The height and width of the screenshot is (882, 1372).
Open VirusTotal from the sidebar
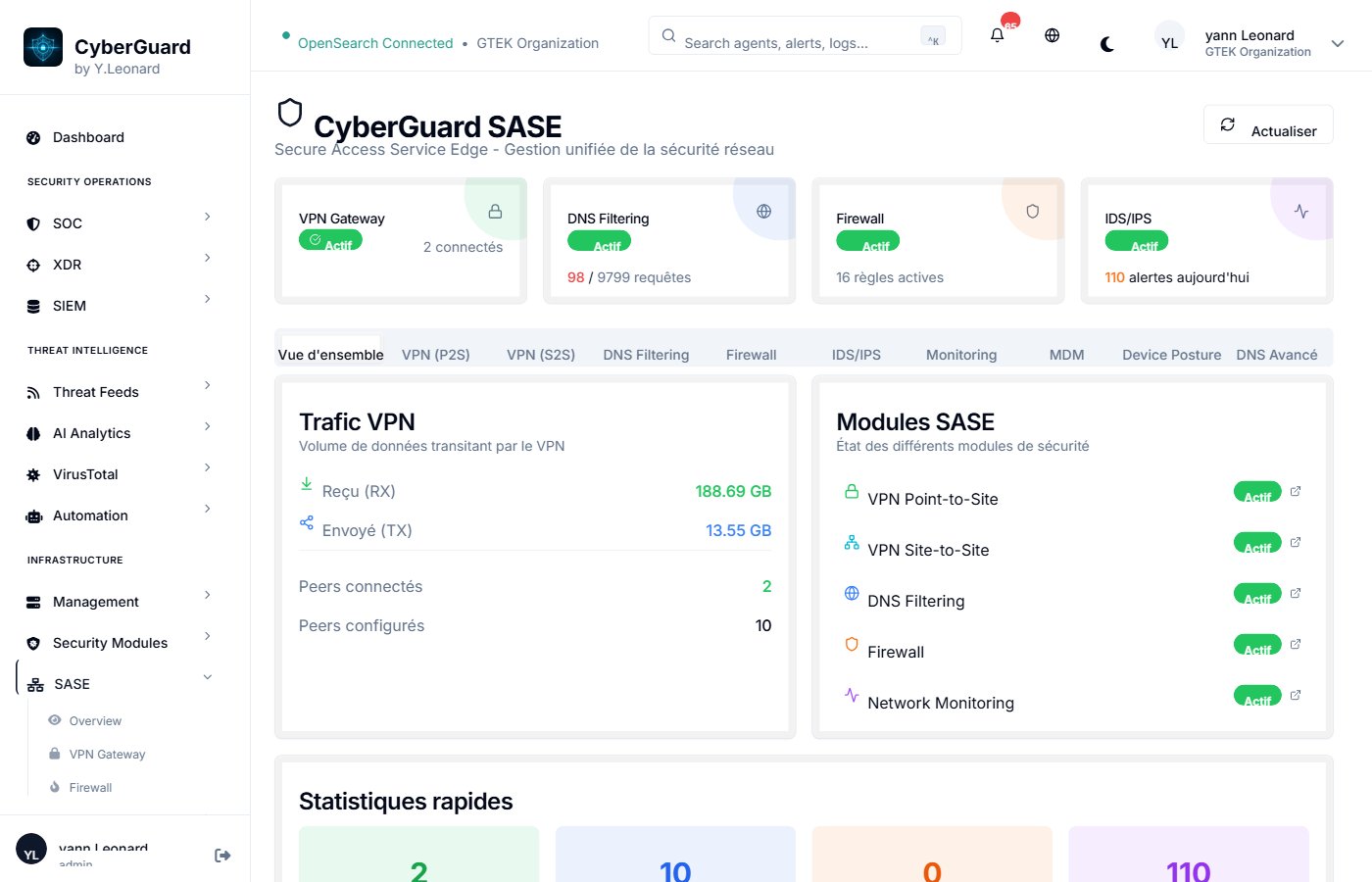(x=33, y=473)
